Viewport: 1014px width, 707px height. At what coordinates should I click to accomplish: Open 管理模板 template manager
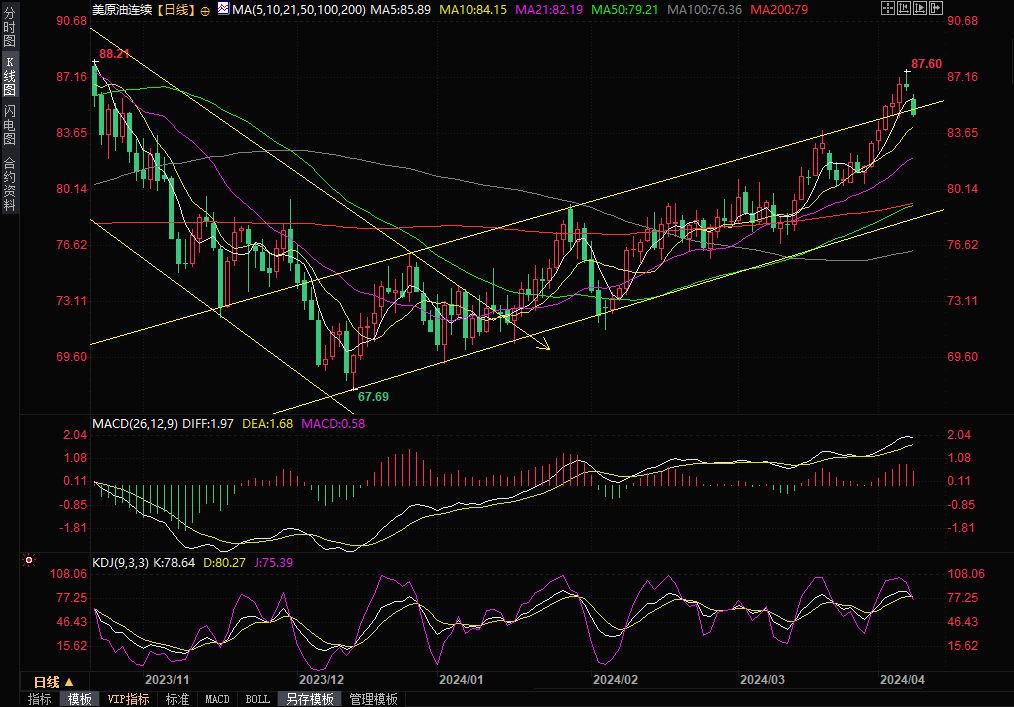coord(373,699)
